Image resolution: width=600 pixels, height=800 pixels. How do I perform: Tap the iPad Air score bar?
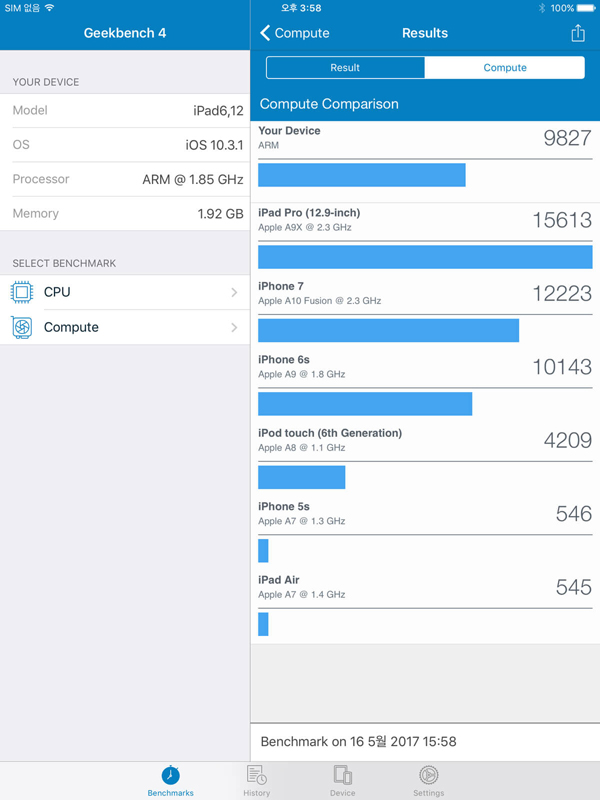point(263,624)
